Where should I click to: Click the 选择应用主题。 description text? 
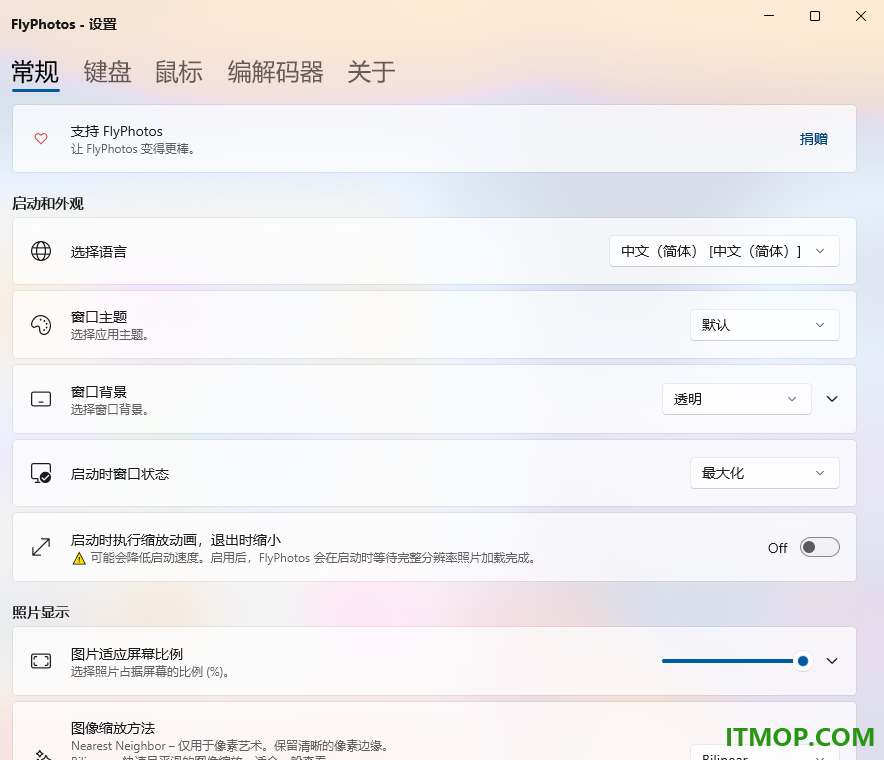click(109, 335)
